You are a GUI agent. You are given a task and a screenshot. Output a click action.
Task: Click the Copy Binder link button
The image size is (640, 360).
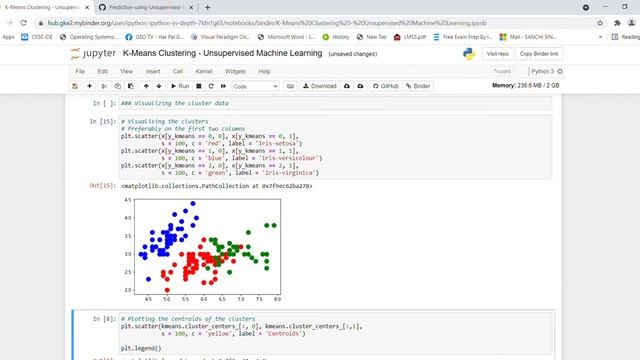point(539,54)
